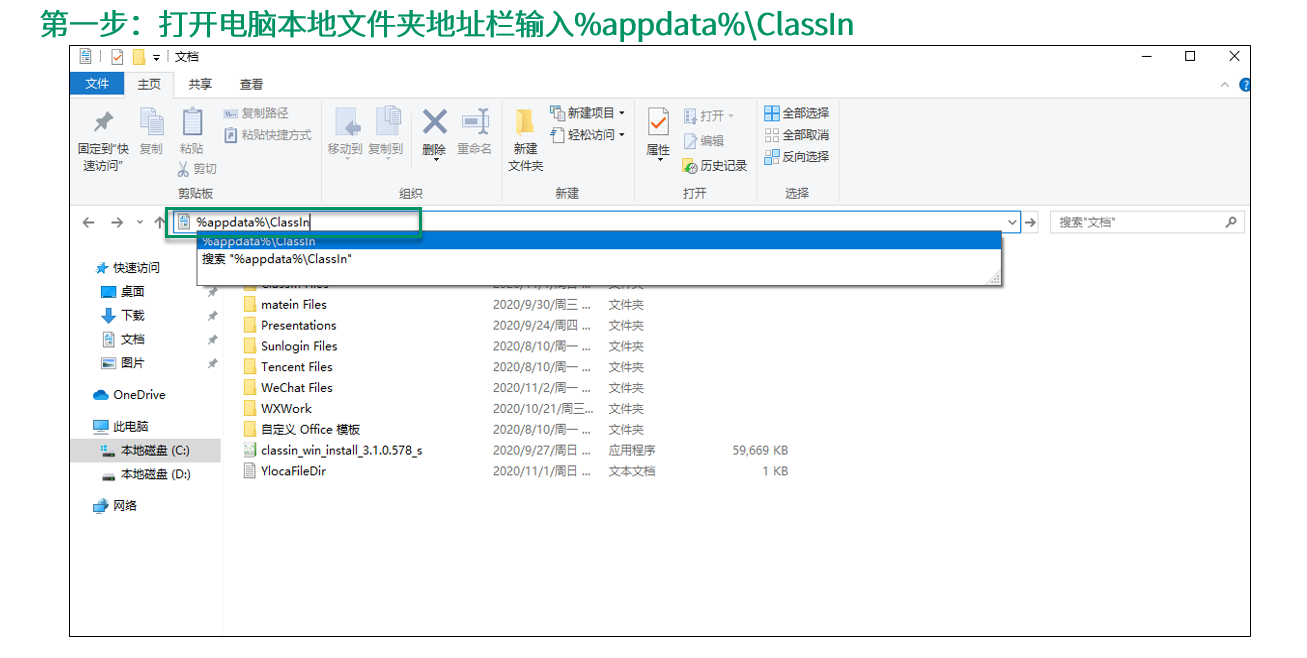
Task: Click Invert selection (反向选择) button
Action: coord(797,157)
